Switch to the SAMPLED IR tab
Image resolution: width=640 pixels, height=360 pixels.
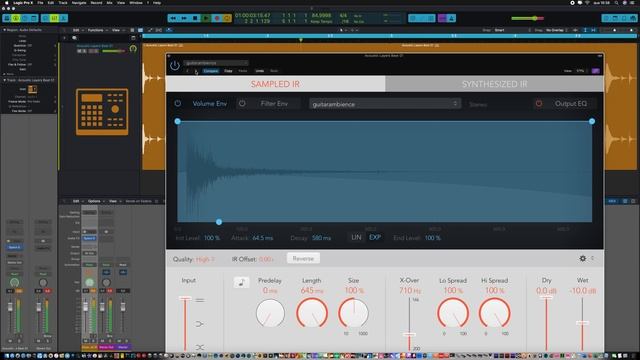(275, 84)
